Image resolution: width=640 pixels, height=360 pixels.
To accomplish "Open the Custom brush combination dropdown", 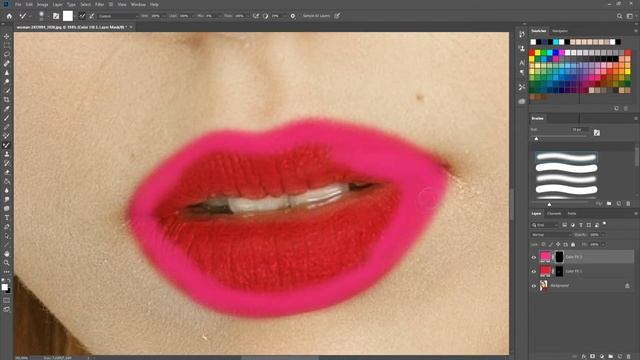I will point(118,16).
